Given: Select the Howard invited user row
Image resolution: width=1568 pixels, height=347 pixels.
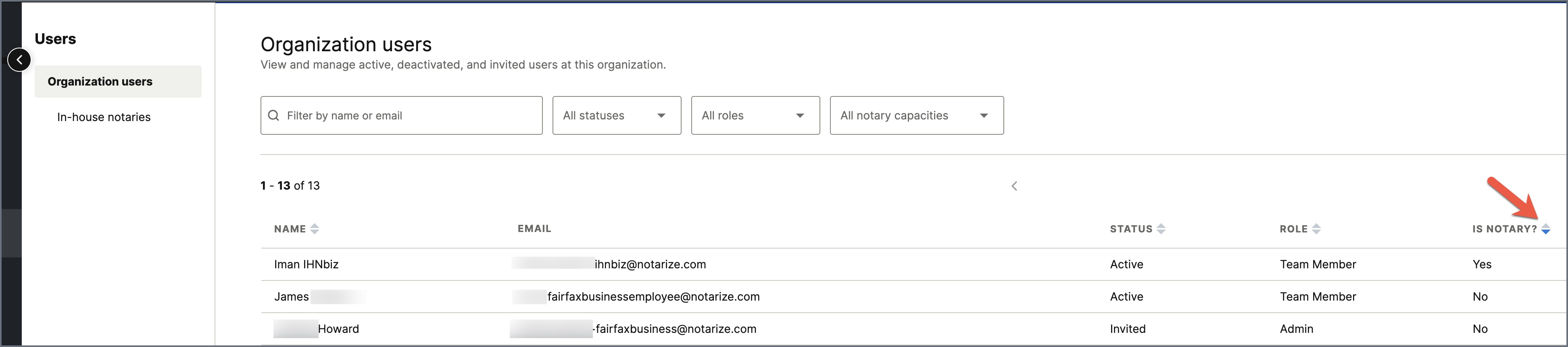Looking at the screenshot, I should click(x=338, y=329).
